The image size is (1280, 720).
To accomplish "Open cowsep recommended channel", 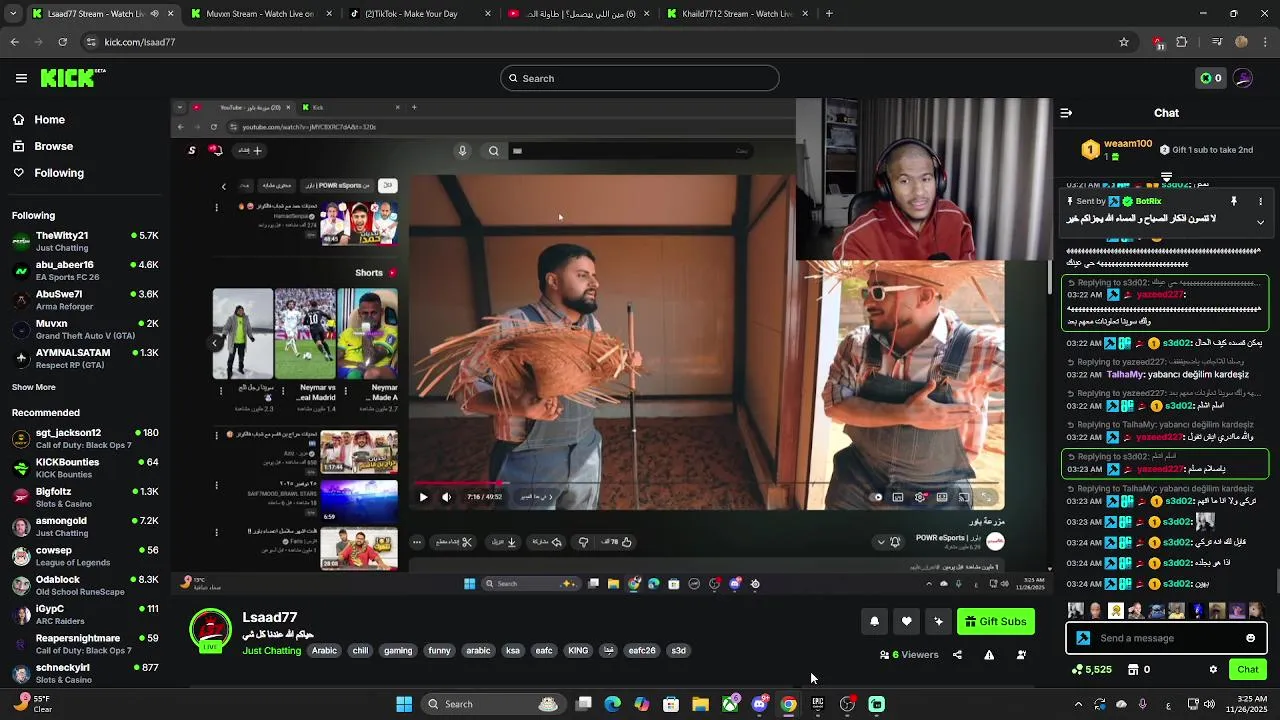I will click(85, 555).
